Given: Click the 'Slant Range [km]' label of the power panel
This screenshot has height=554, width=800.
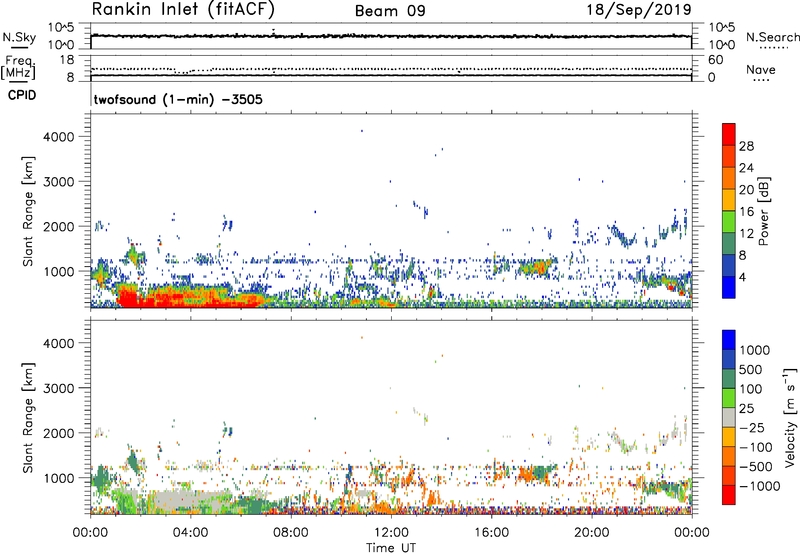Looking at the screenshot, I should (x=28, y=211).
